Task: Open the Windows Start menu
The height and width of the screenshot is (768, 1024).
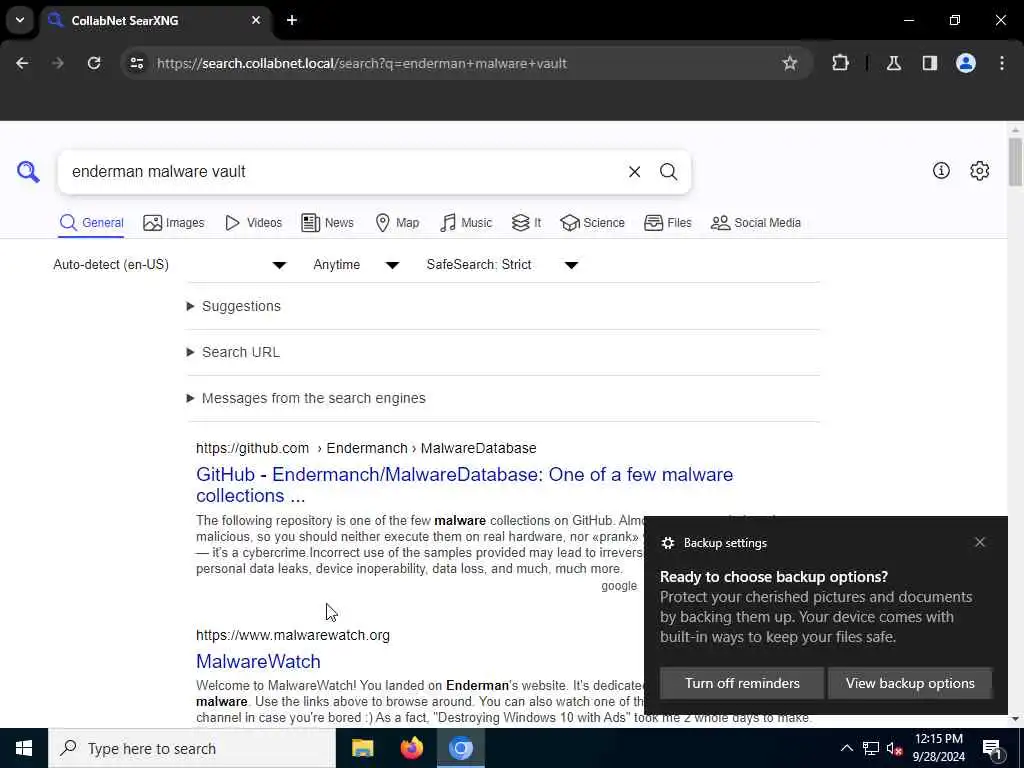Action: 24,748
